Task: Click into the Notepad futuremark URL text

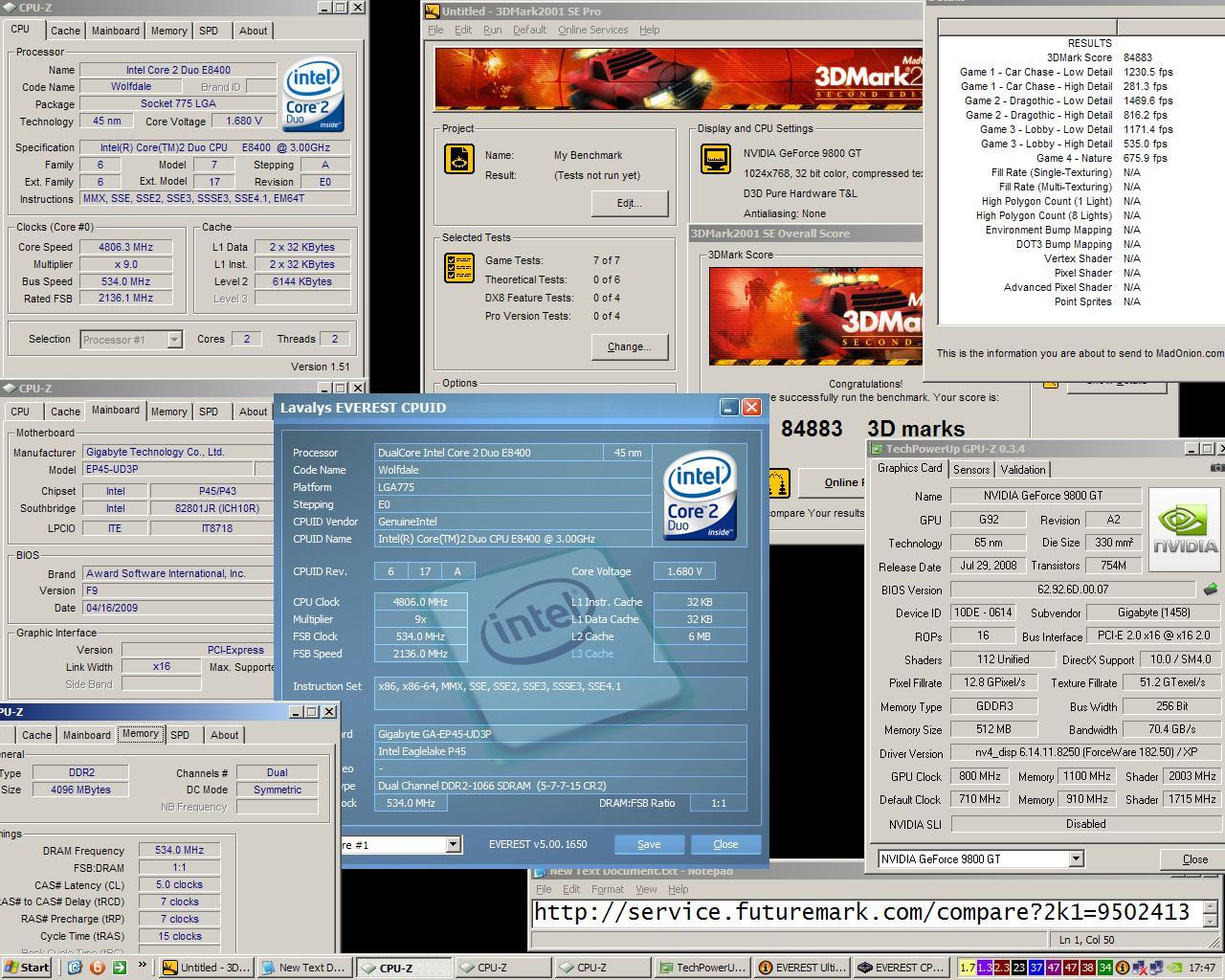Action: [861, 912]
